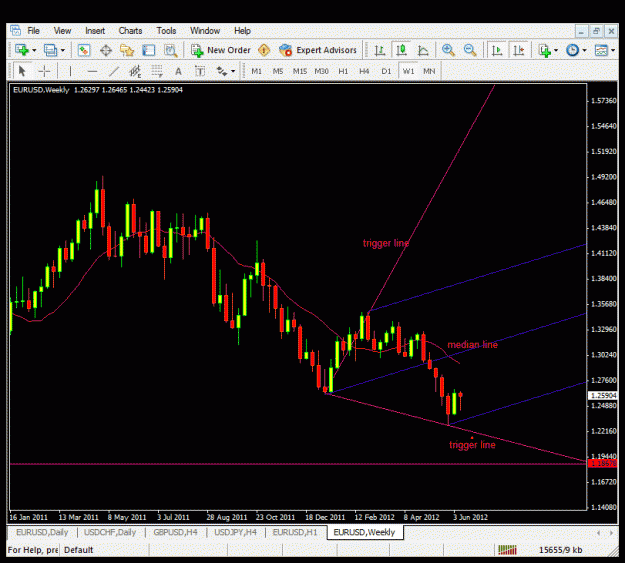Toggle Expert Advisors on or off
This screenshot has width=625, height=563.
pyautogui.click(x=318, y=50)
